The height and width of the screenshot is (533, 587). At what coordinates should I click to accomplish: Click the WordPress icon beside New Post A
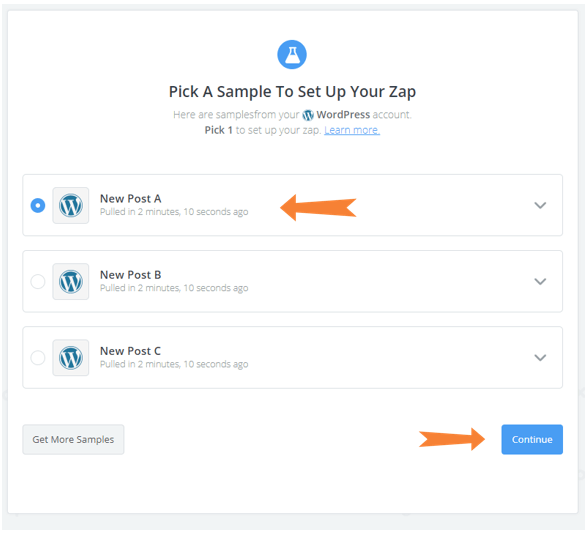pos(71,205)
